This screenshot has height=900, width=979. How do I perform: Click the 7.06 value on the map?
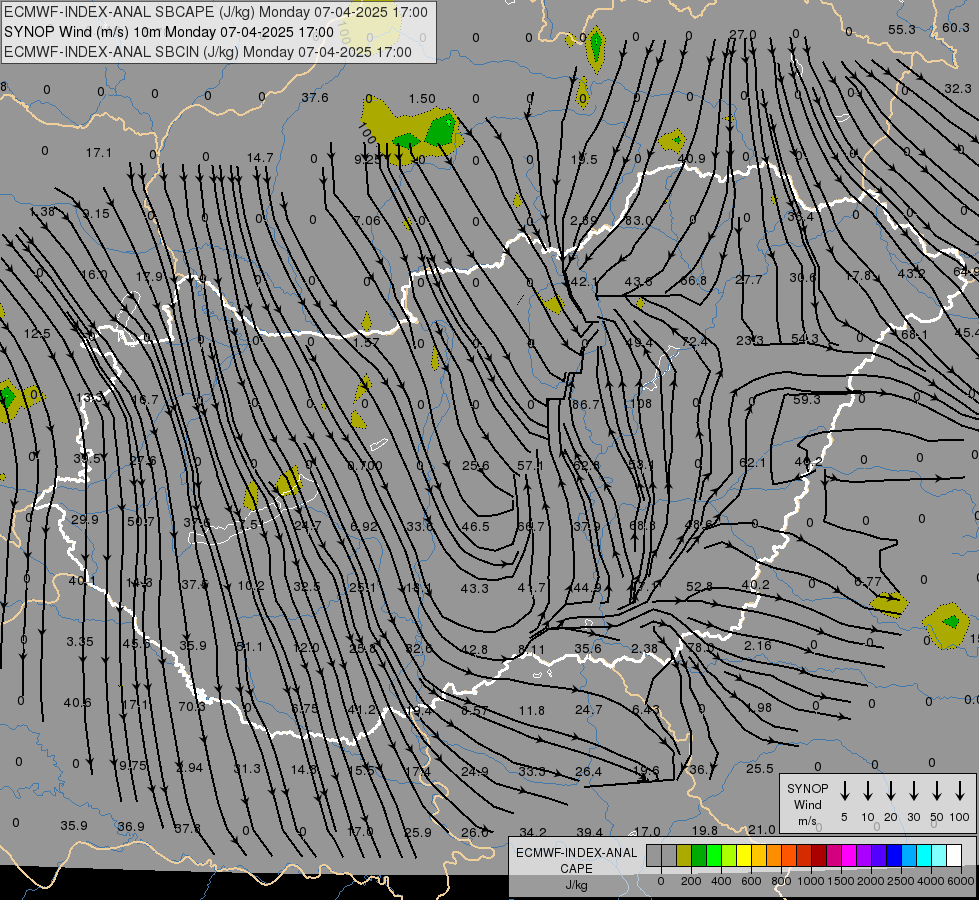click(367, 220)
